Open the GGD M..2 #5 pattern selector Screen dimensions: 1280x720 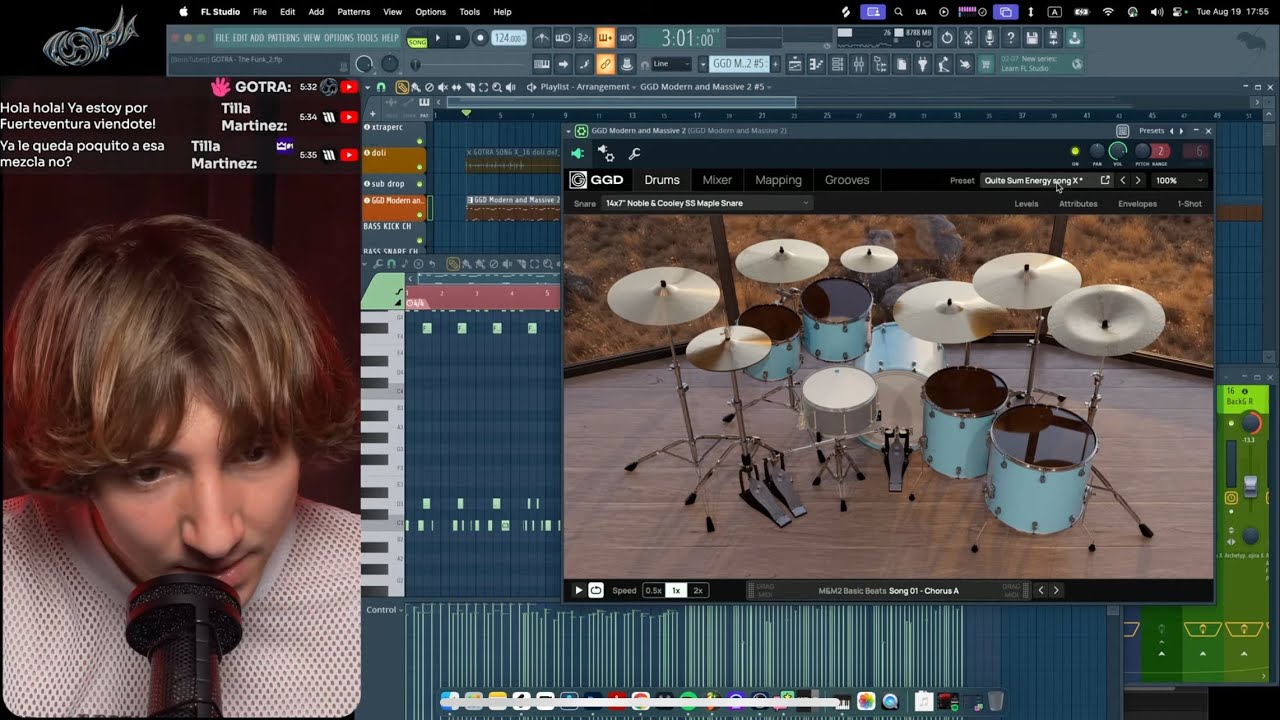tap(739, 64)
